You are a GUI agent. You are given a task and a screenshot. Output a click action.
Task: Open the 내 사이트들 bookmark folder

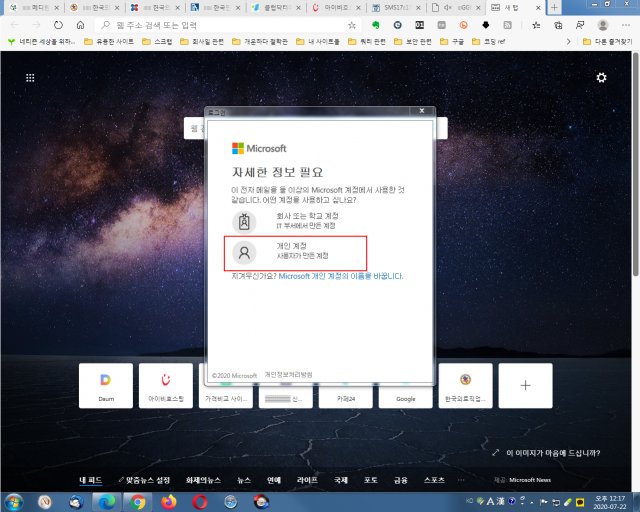(318, 42)
